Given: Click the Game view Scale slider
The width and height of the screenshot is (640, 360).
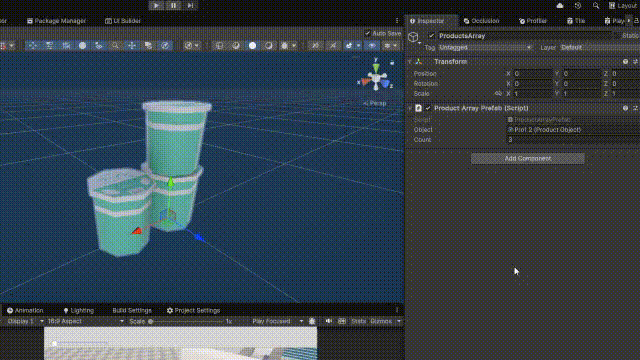Looking at the screenshot, I should 186,322.
